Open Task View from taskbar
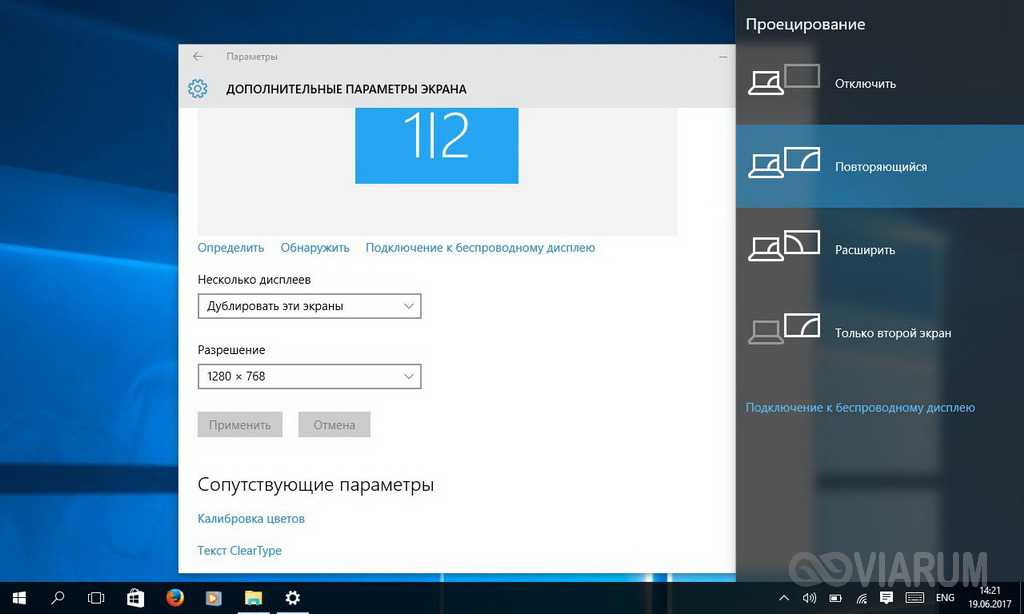 96,598
